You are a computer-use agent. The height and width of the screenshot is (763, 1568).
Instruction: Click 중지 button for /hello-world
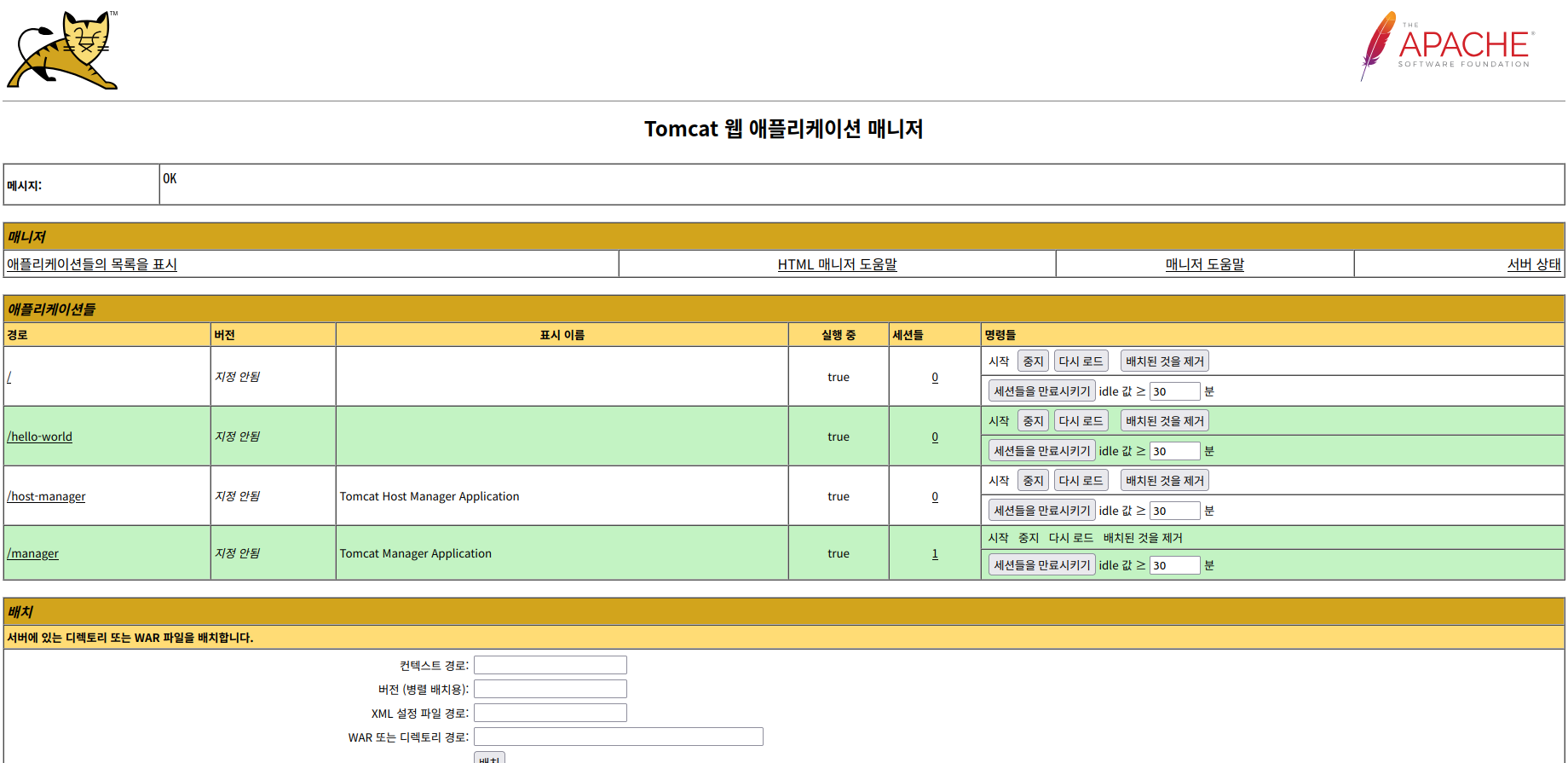1033,421
